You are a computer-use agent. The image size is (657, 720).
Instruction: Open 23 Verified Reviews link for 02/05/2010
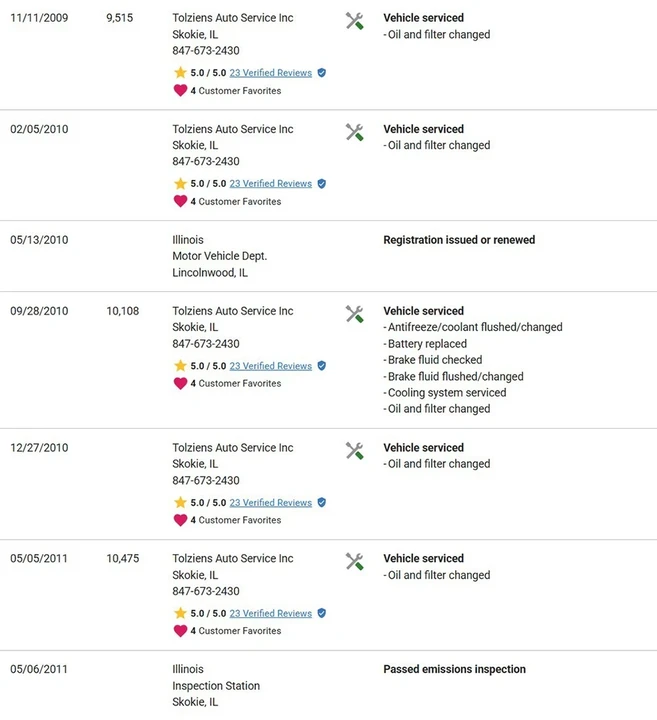point(270,184)
